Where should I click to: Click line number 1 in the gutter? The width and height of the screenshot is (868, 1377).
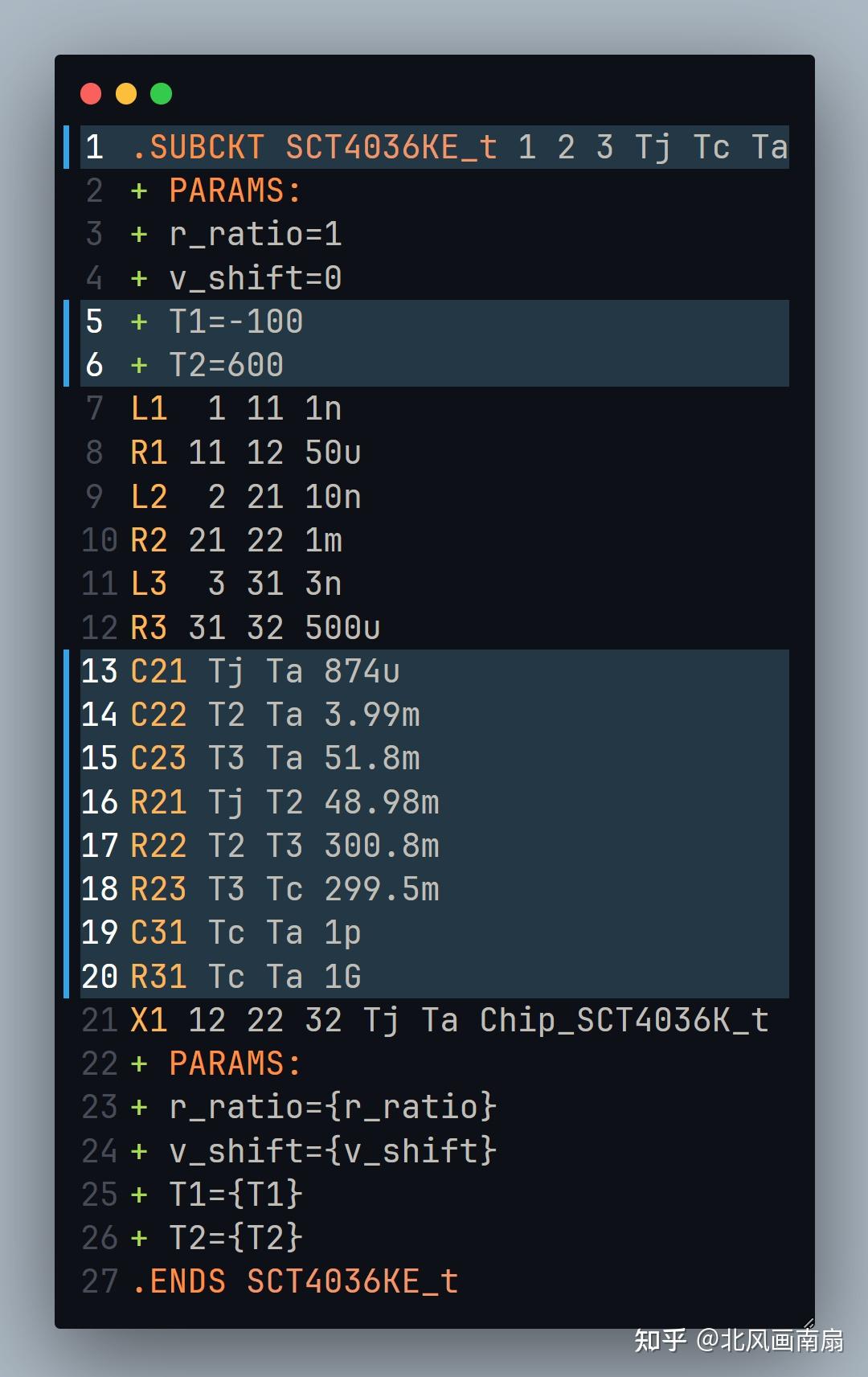(95, 147)
